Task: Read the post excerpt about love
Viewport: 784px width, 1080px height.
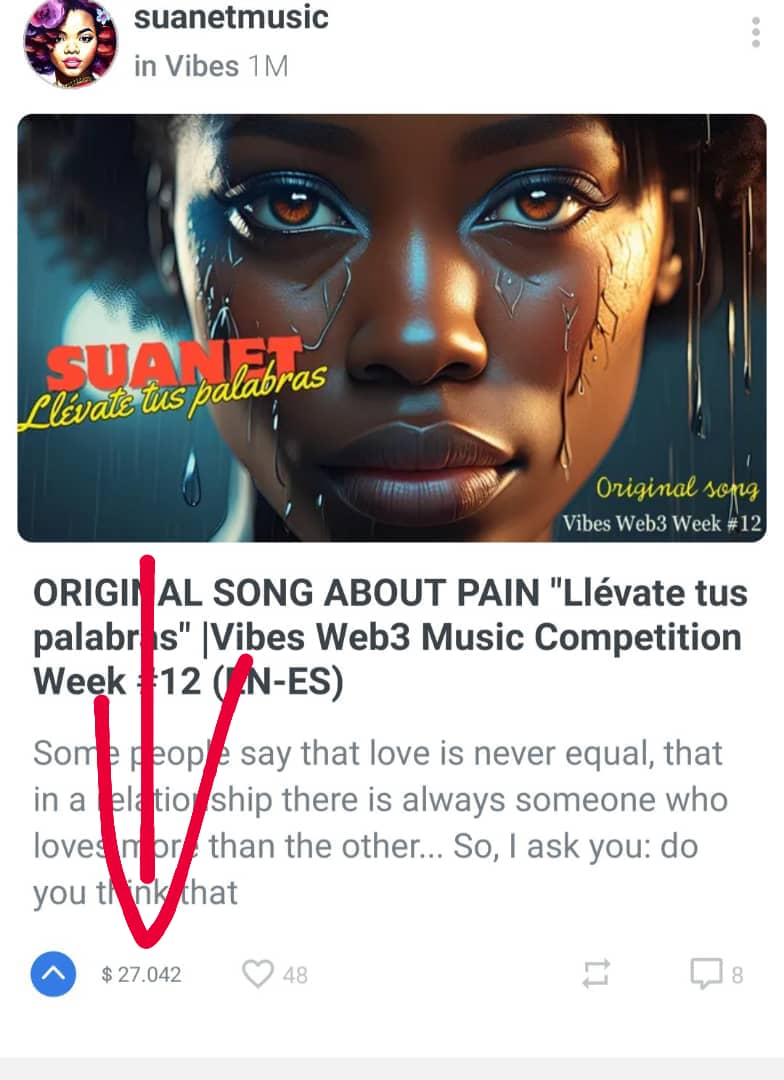Action: pos(380,823)
